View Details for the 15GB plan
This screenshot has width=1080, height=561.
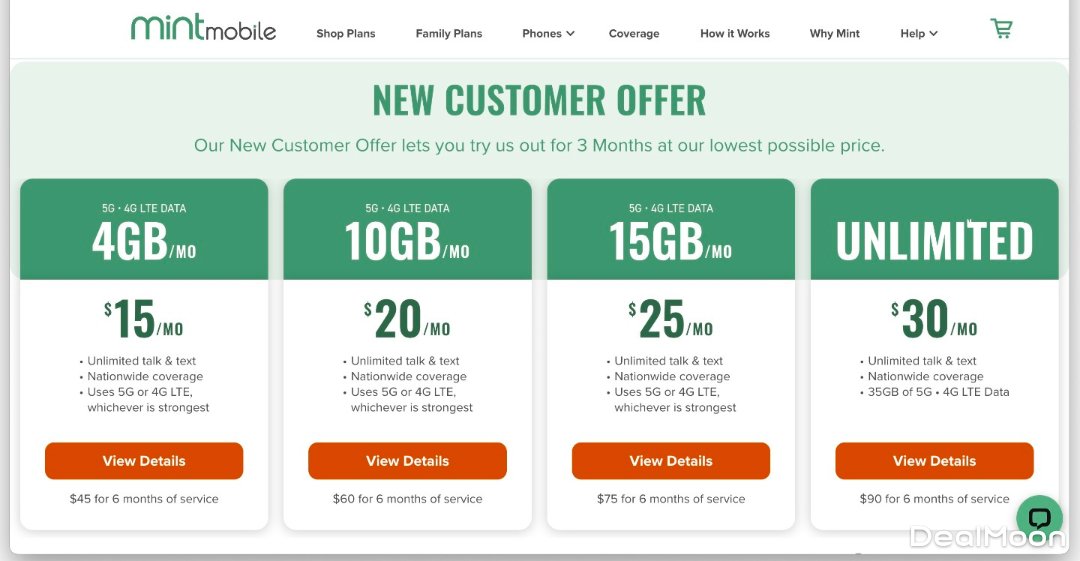click(671, 461)
